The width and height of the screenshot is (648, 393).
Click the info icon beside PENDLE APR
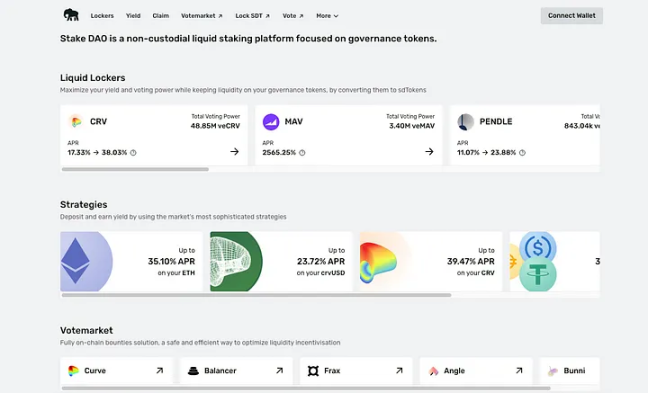(522, 152)
